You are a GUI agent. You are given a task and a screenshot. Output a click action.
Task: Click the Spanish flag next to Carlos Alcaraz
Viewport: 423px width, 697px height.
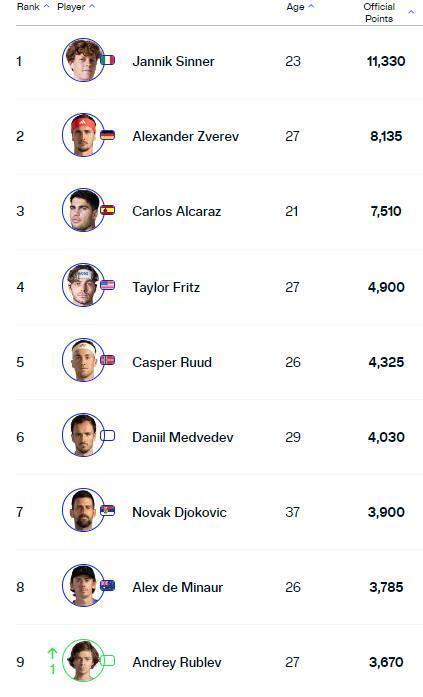click(x=108, y=210)
